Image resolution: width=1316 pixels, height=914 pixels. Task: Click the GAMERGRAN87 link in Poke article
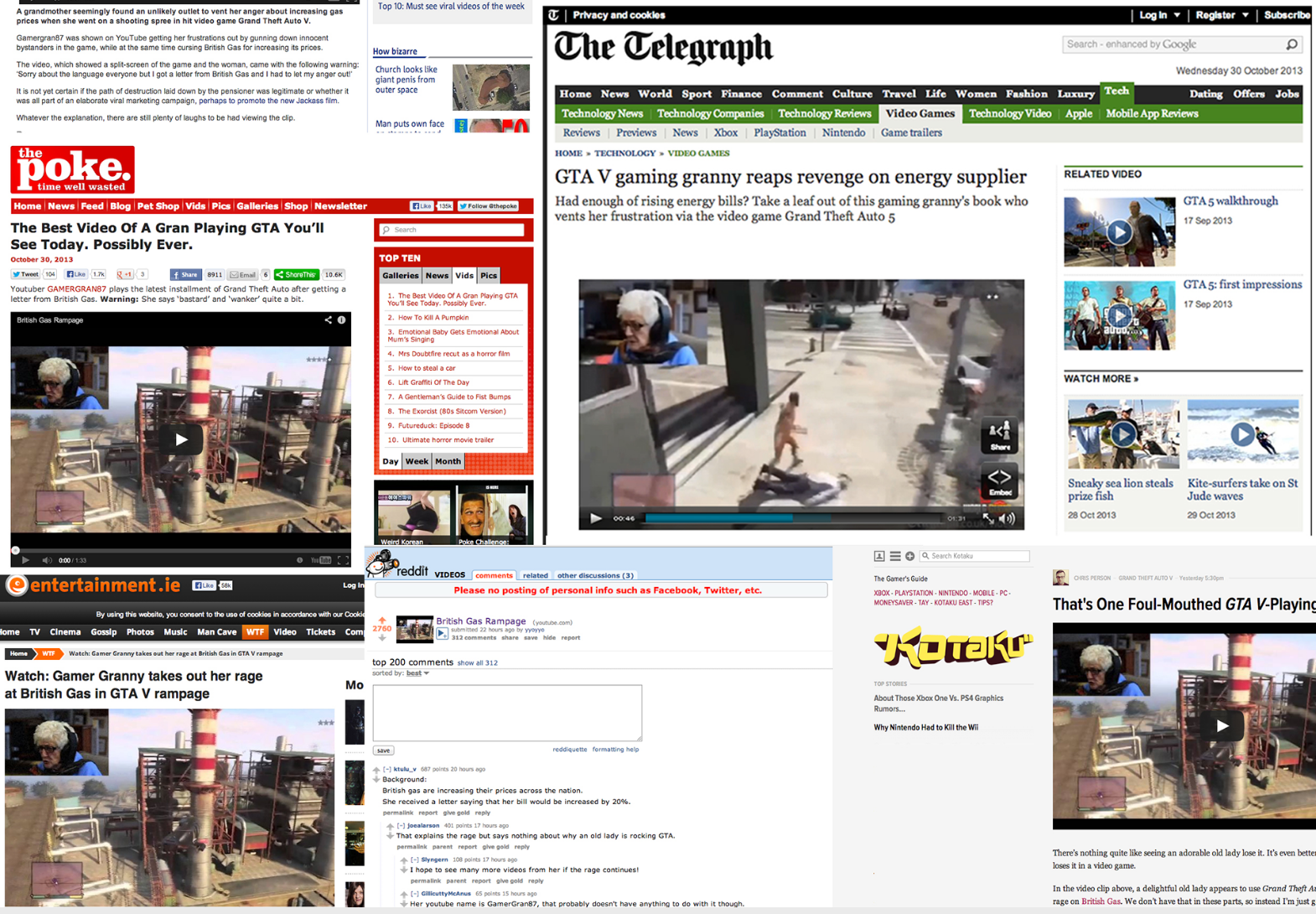pos(76,288)
